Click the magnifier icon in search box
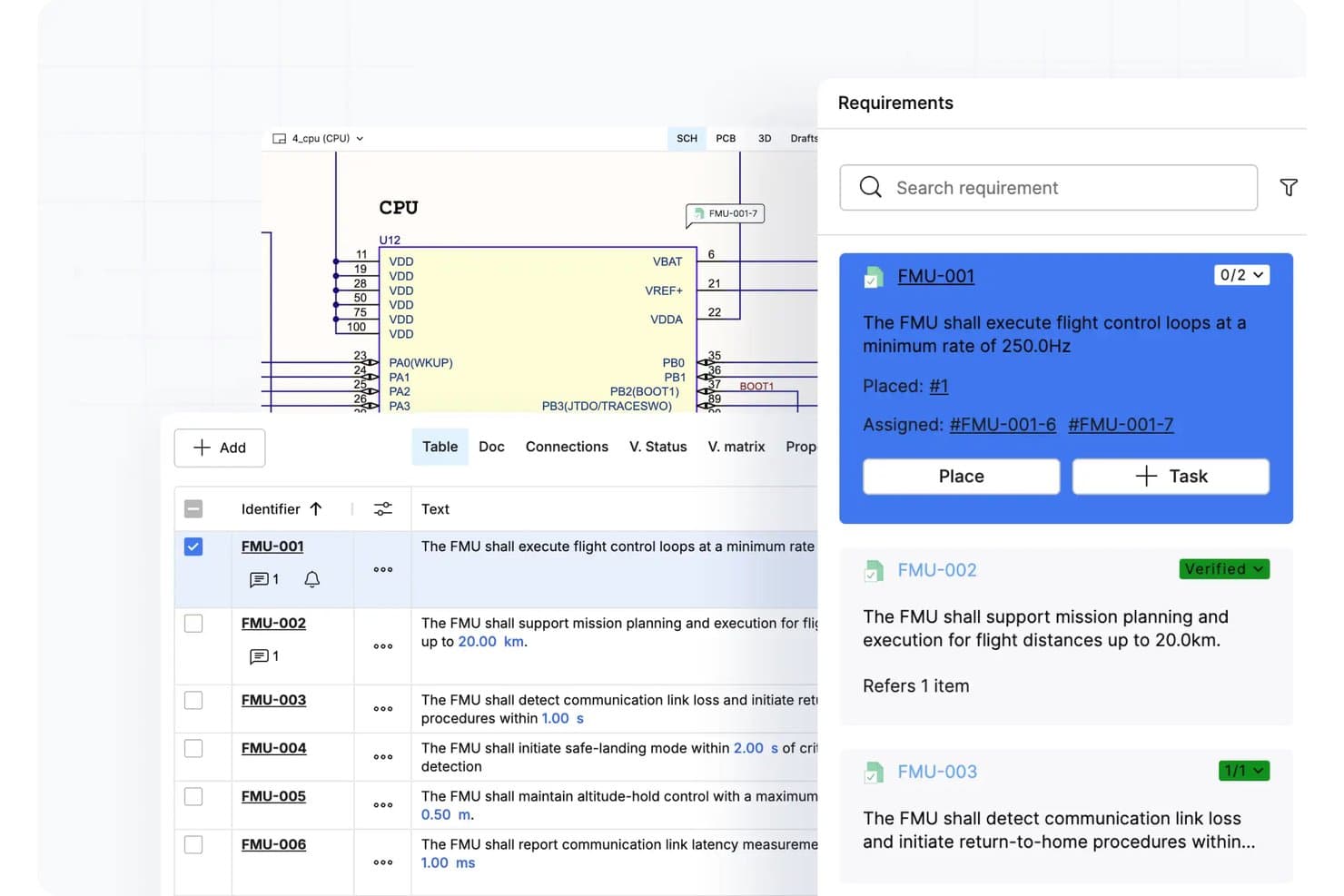The image size is (1344, 896). pyautogui.click(x=870, y=187)
